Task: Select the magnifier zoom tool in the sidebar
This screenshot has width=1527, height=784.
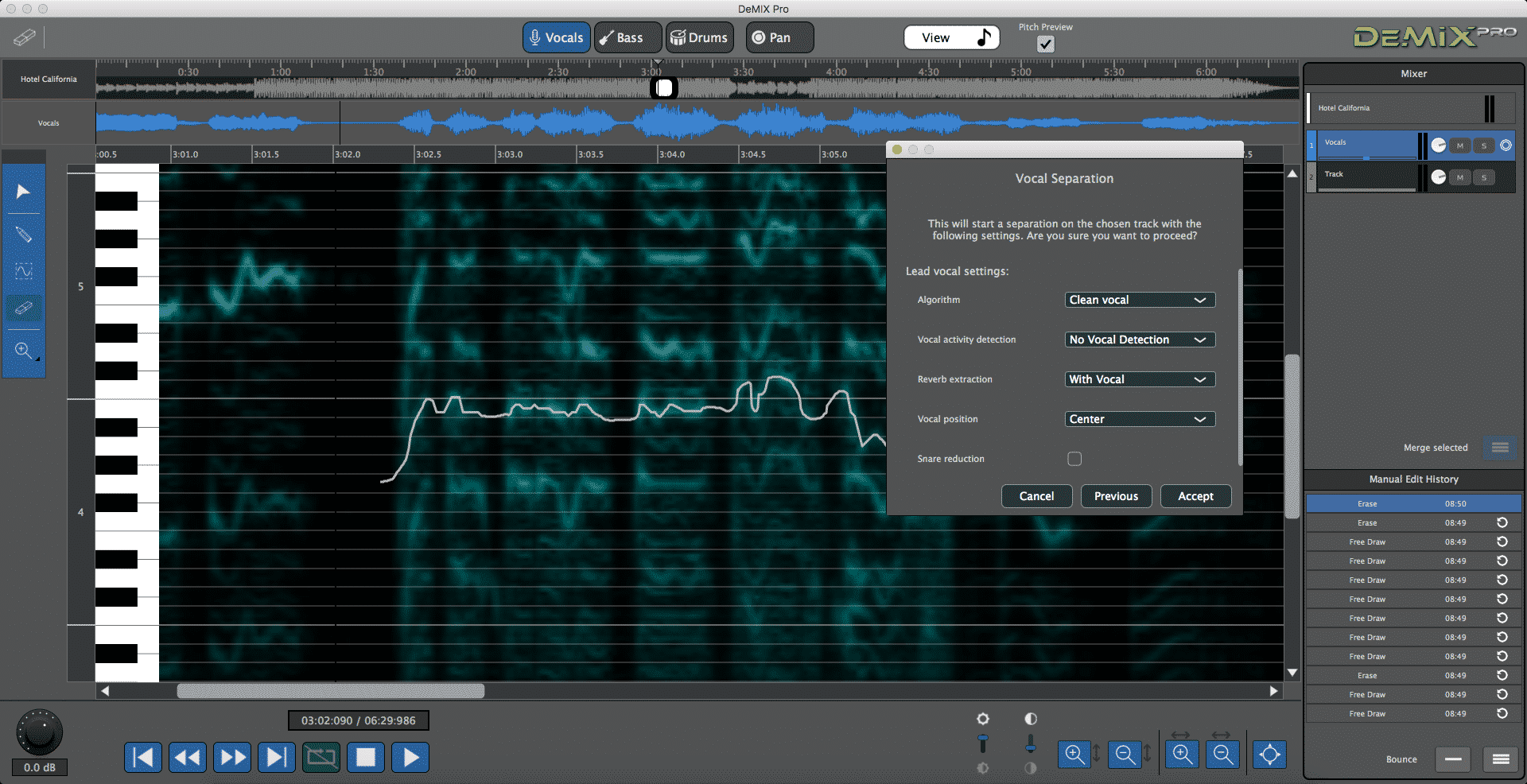Action: coord(24,351)
